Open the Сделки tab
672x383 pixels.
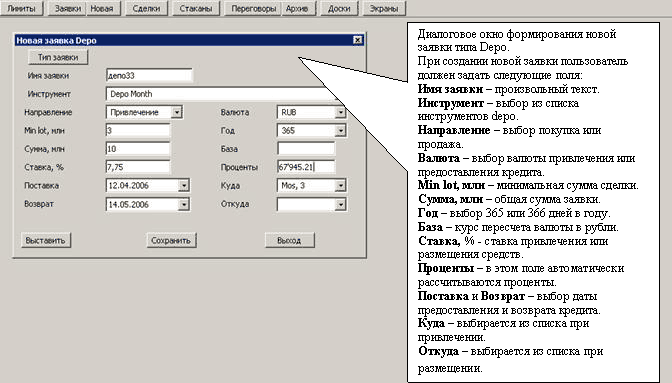pos(146,8)
